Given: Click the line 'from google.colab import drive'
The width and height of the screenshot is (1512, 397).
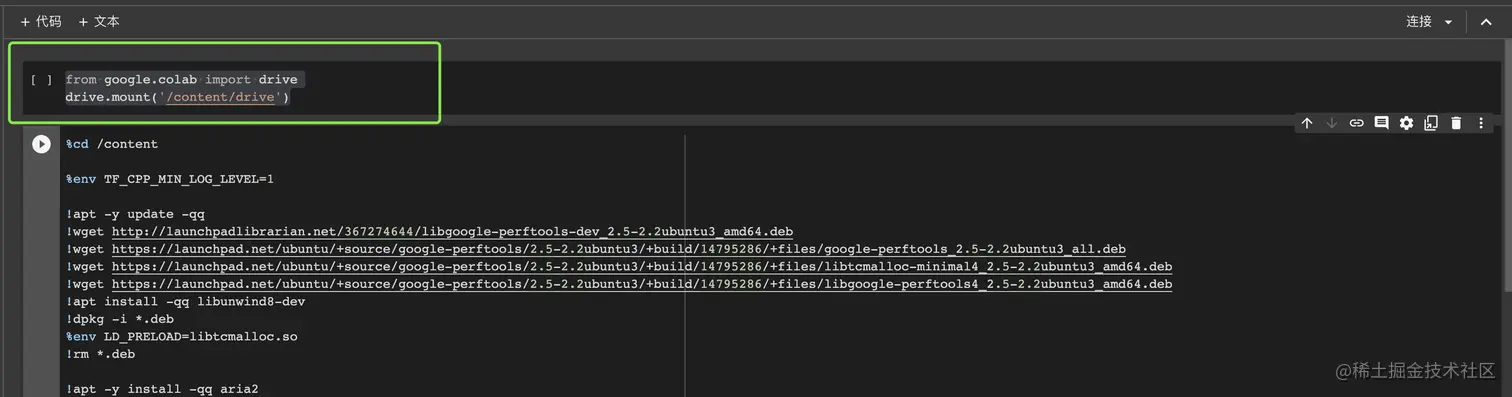Looking at the screenshot, I should click(x=182, y=79).
